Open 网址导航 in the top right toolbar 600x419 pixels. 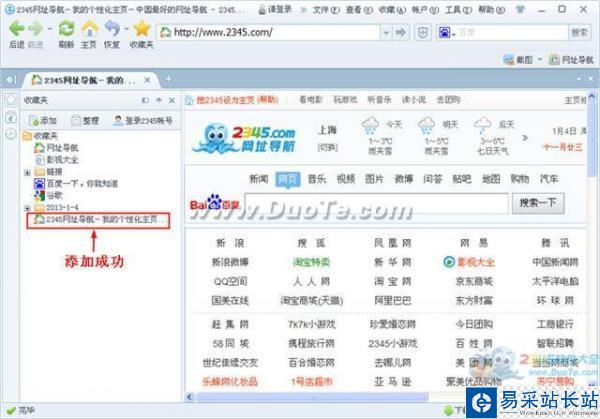[x=571, y=60]
